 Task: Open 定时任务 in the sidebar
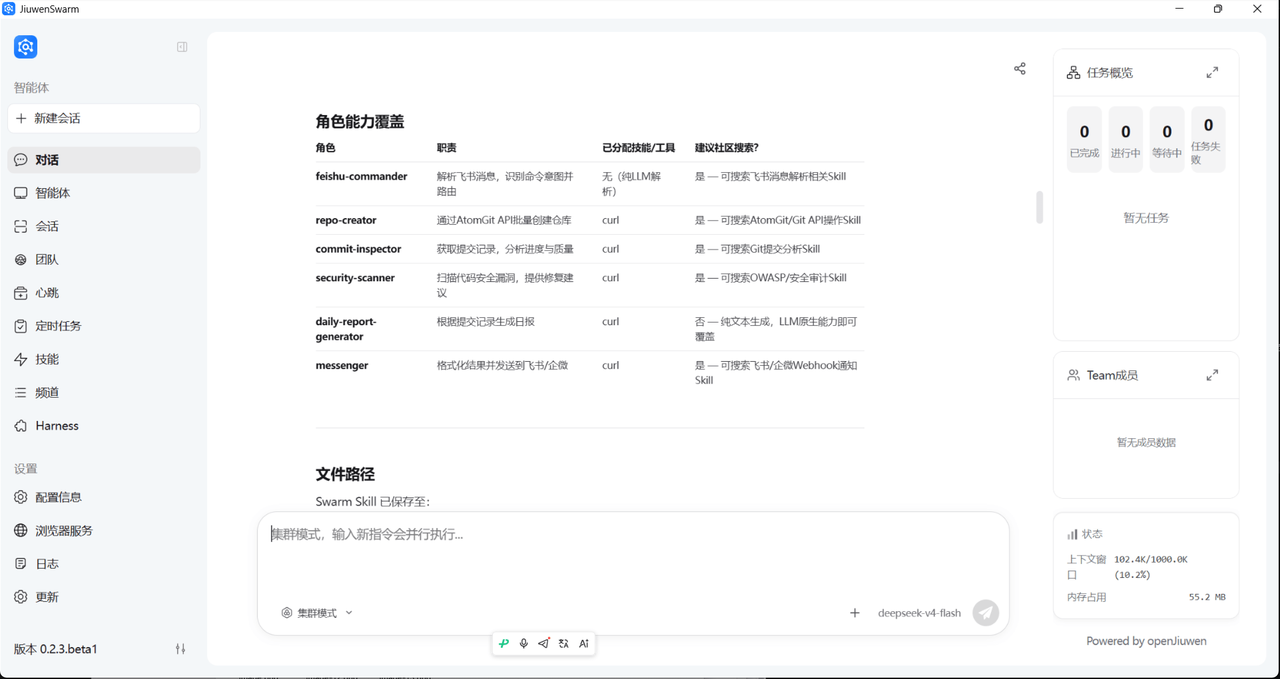(x=104, y=326)
